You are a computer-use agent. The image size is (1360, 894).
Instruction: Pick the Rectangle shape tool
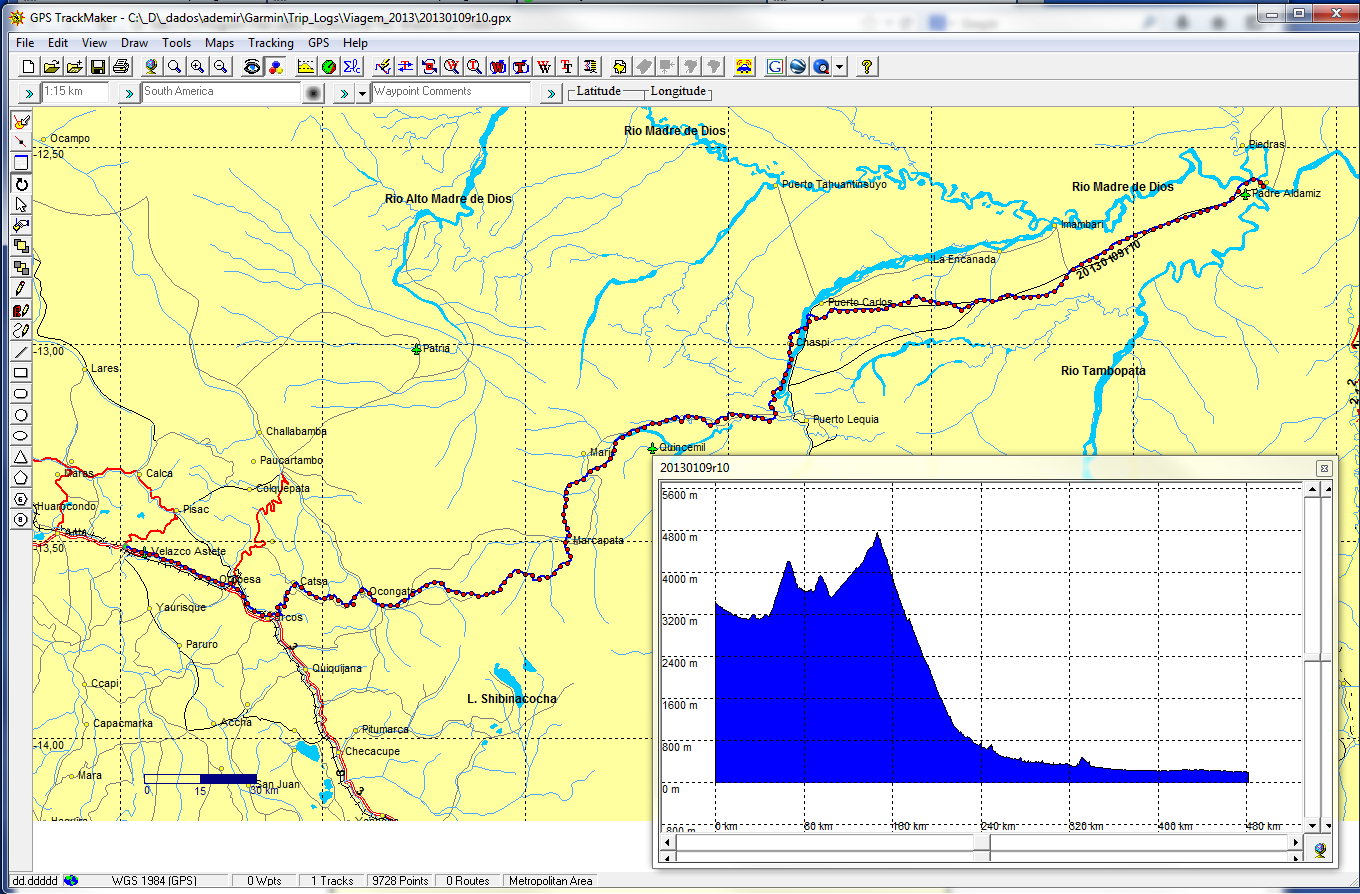21,373
